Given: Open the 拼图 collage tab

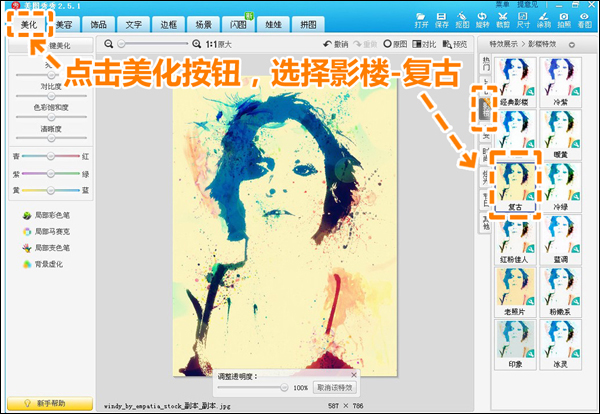Looking at the screenshot, I should click(308, 22).
